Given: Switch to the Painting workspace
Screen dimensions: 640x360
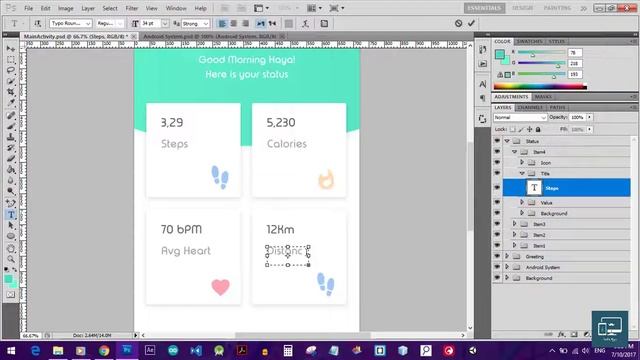Looking at the screenshot, I should [557, 8].
